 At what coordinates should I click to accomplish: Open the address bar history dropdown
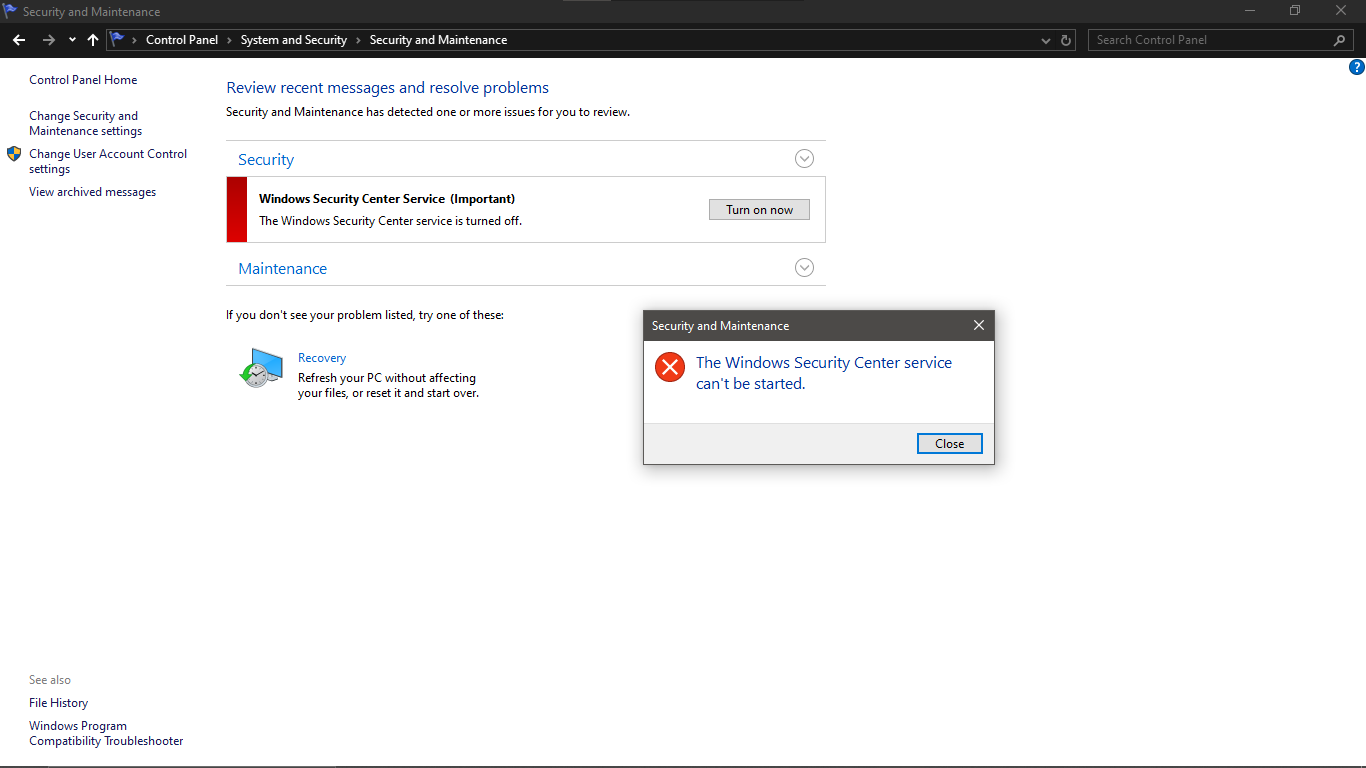coord(1046,41)
